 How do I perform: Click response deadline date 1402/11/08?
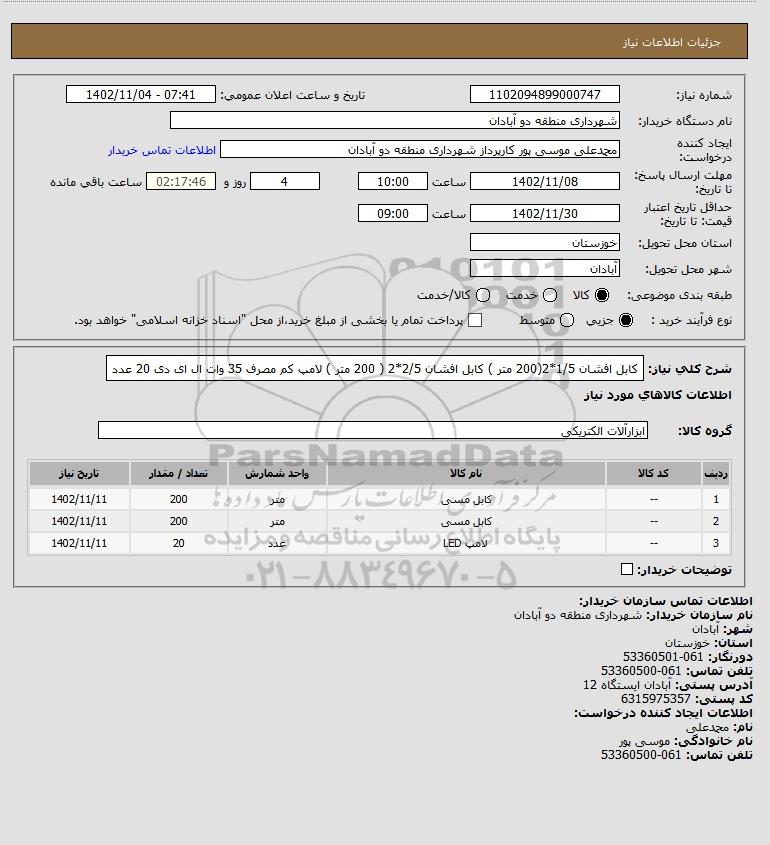[x=545, y=182]
